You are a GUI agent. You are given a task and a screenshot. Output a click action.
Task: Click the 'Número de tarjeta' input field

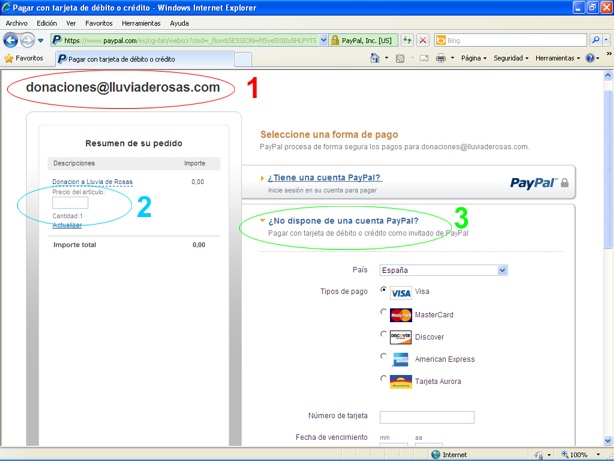(x=427, y=417)
